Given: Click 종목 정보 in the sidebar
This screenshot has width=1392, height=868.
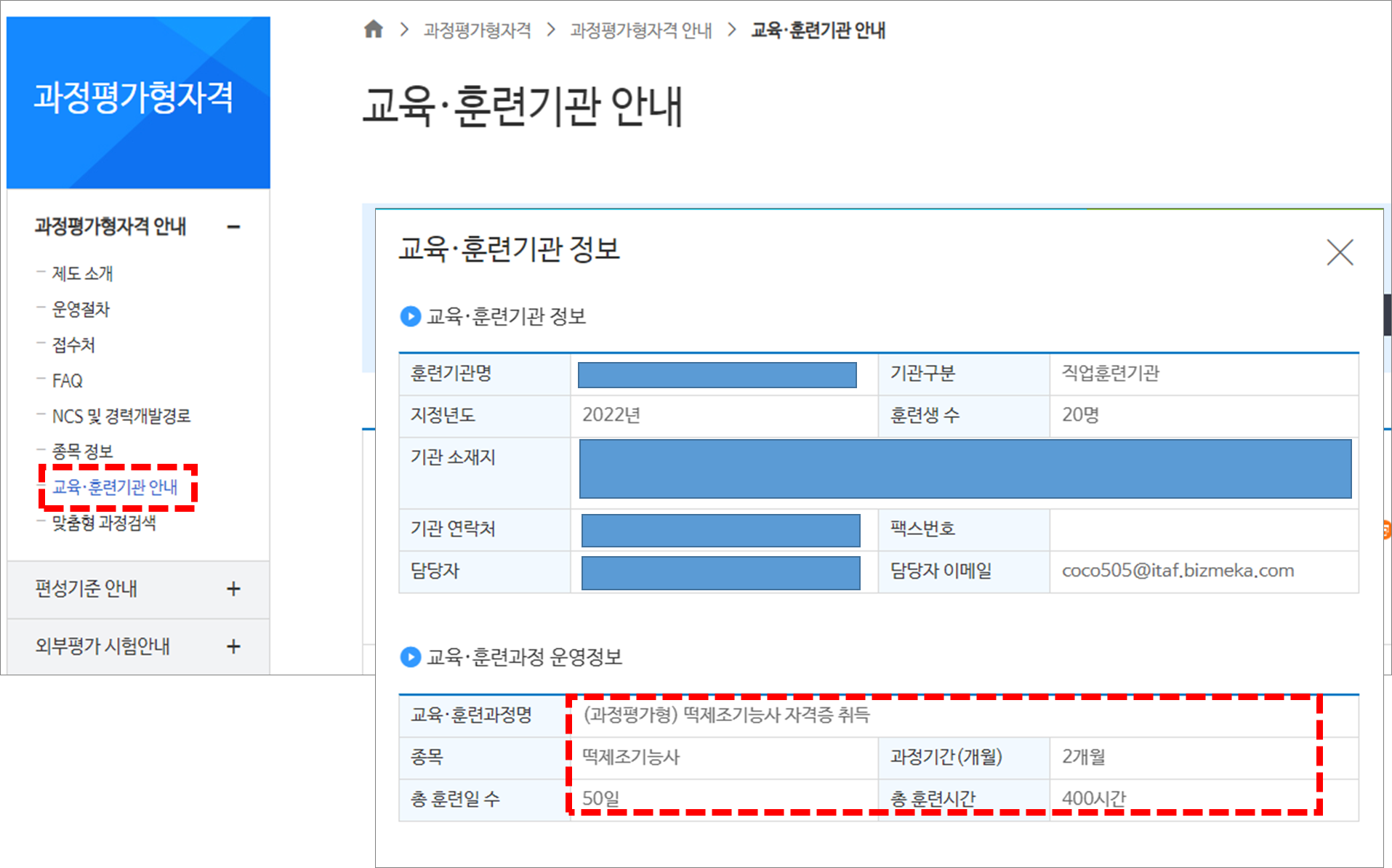Looking at the screenshot, I should (x=81, y=451).
